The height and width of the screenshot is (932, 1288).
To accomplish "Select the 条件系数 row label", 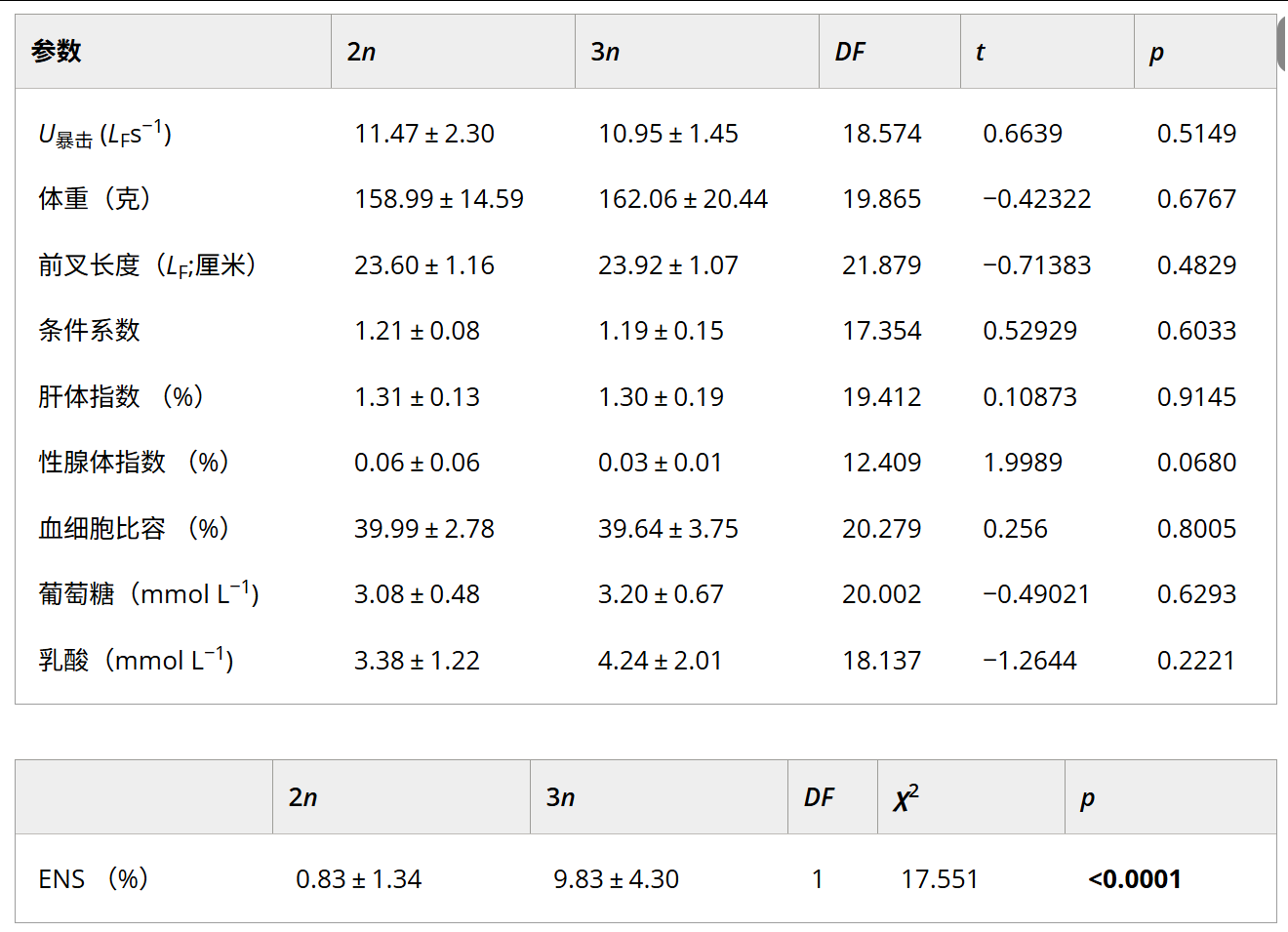I will (90, 331).
